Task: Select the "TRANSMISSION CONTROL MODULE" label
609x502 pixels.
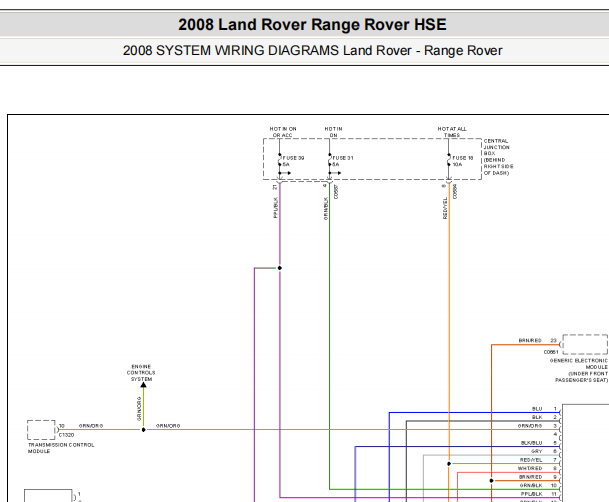Action: (61, 448)
